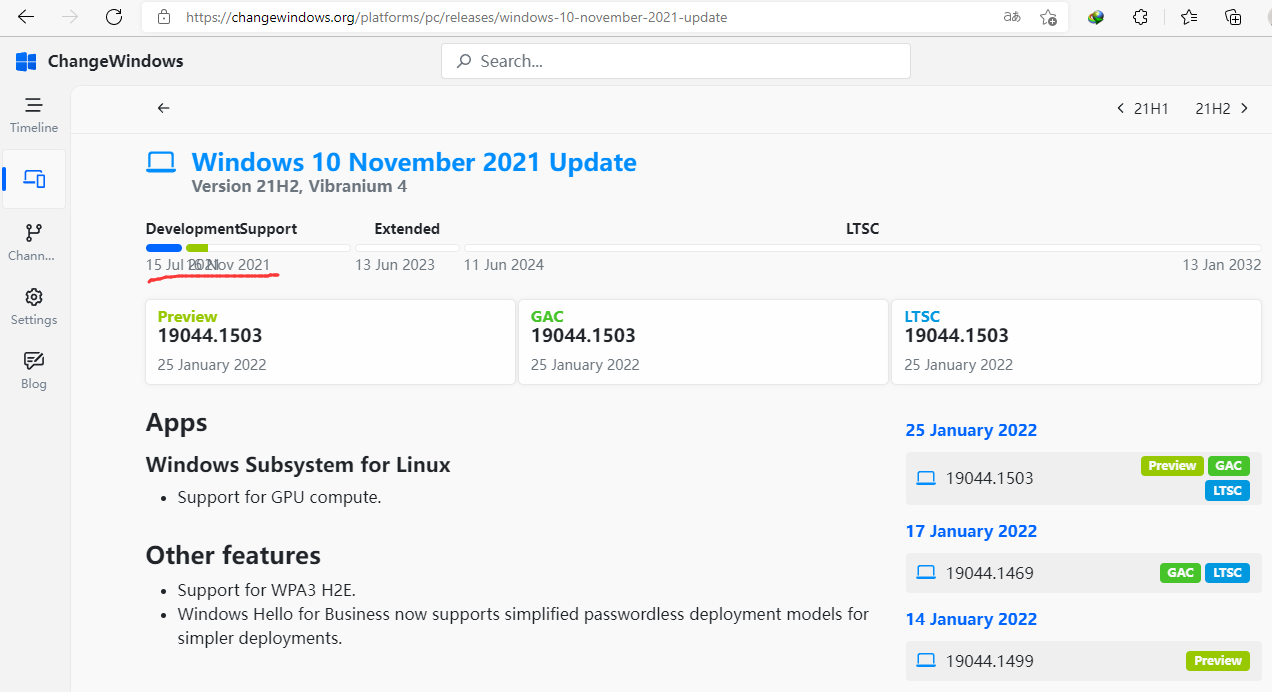
Task: Open the Collections panel in the browser
Action: 1233,17
